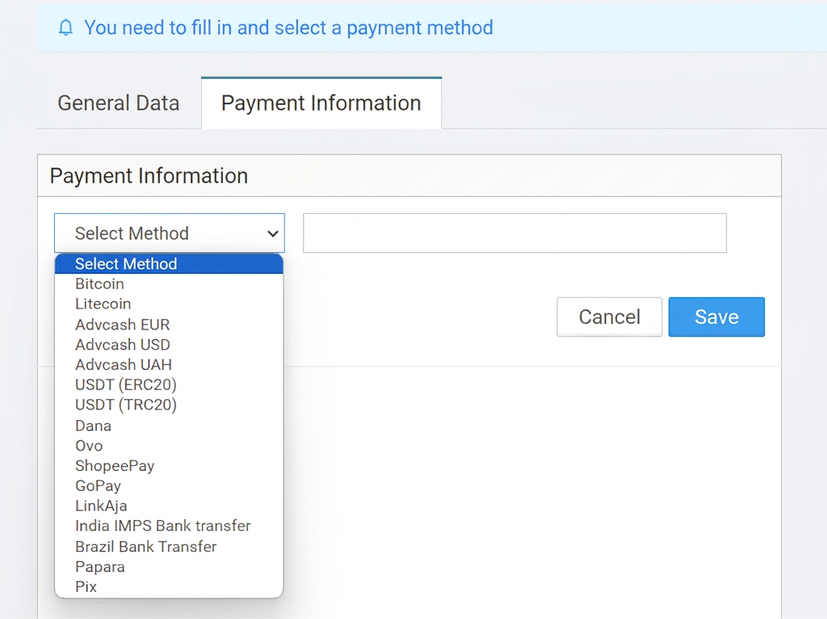Choose Pix payment method
Screen dimensions: 827x619
(169, 587)
